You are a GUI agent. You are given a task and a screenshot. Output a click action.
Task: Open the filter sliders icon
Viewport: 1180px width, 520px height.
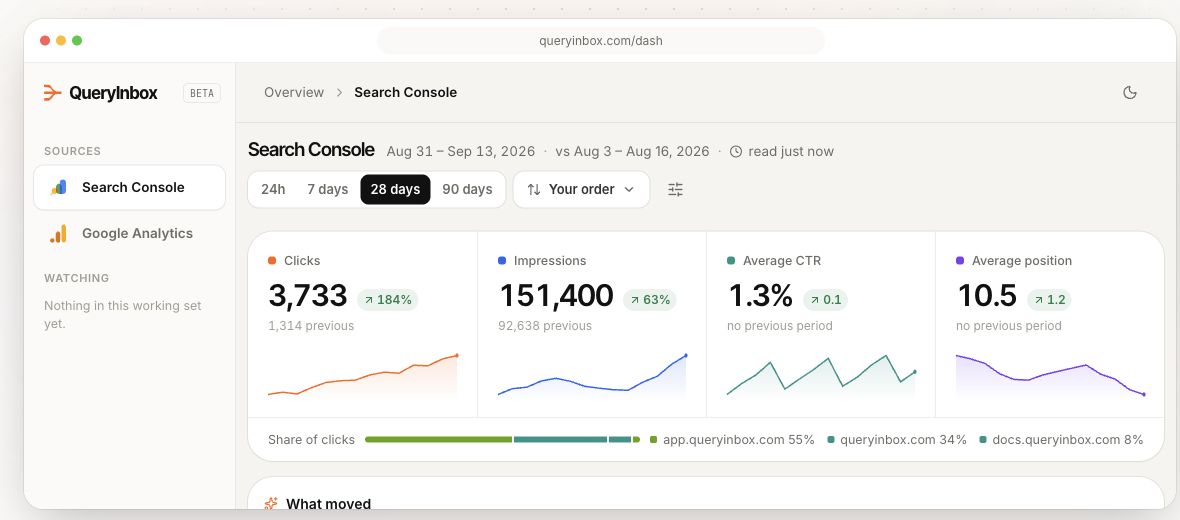coord(676,190)
